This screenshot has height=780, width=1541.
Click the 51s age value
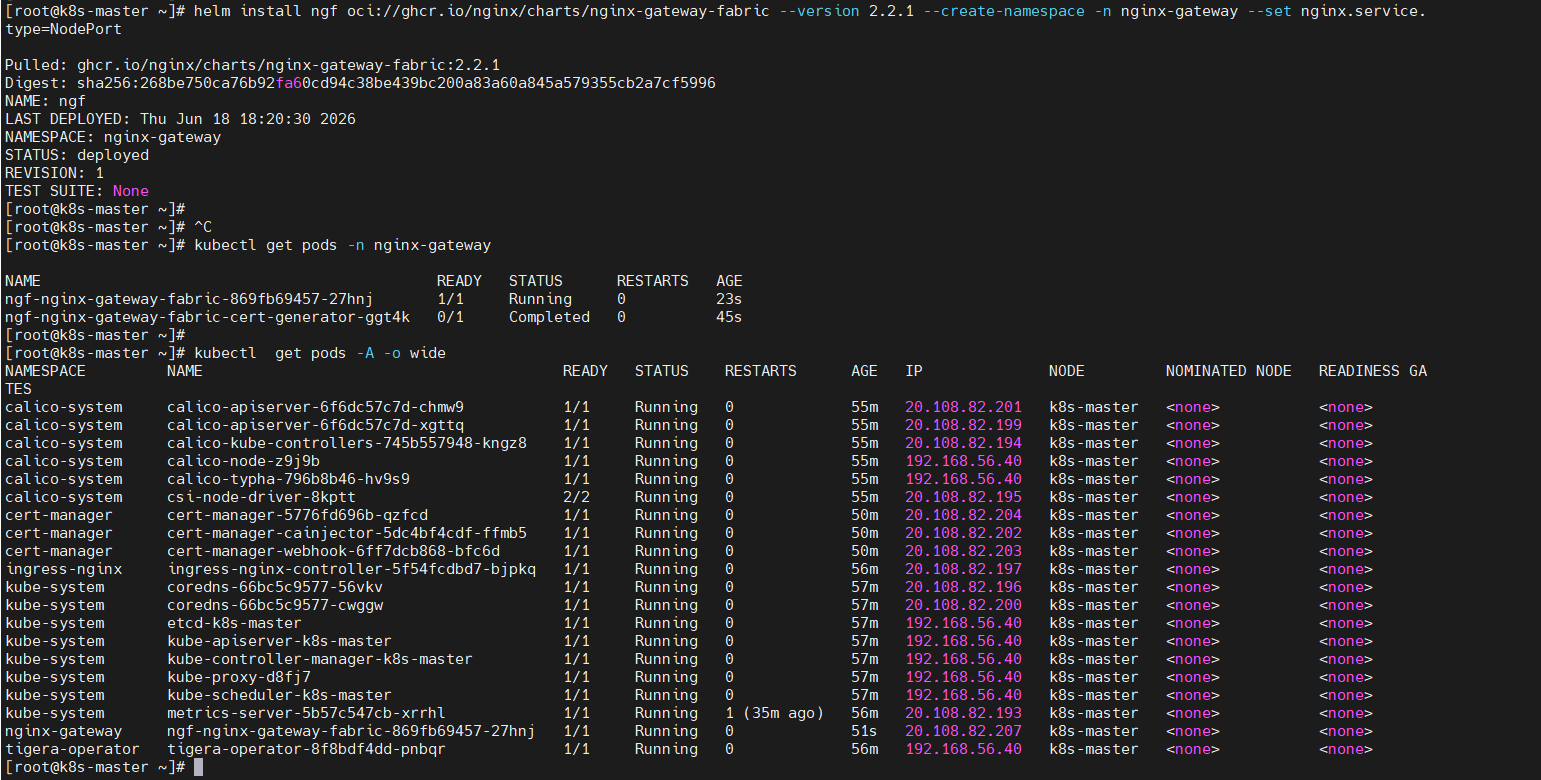pos(864,731)
